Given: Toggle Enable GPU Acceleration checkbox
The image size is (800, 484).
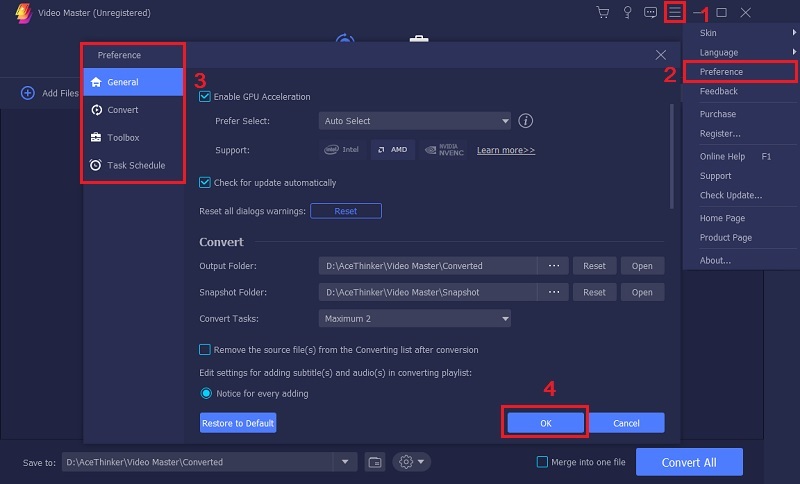Looking at the screenshot, I should [205, 96].
